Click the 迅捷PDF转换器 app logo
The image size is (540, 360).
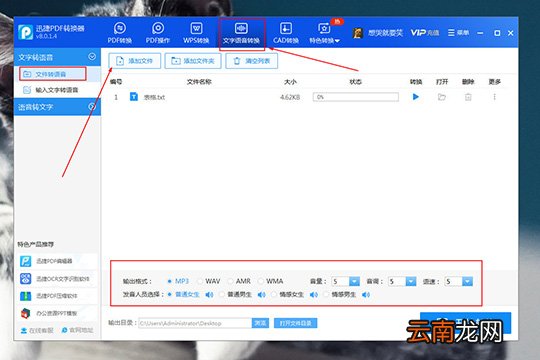point(25,32)
